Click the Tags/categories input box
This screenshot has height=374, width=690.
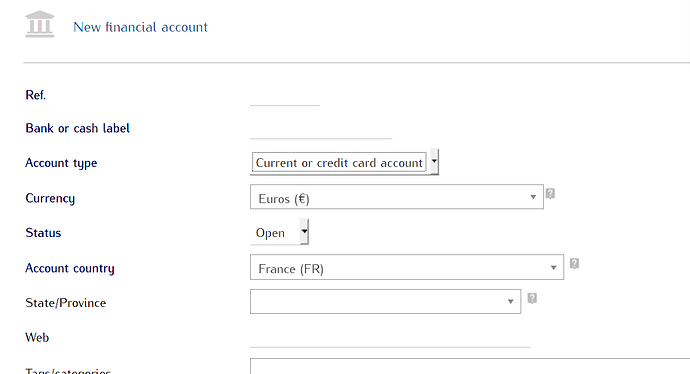470,366
